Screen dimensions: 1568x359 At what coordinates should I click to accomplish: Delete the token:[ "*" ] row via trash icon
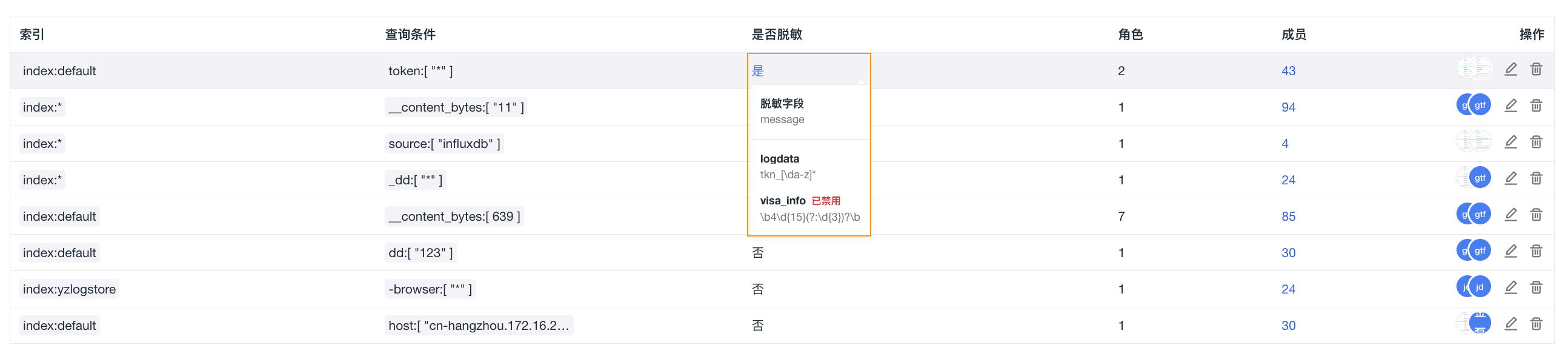point(1536,70)
